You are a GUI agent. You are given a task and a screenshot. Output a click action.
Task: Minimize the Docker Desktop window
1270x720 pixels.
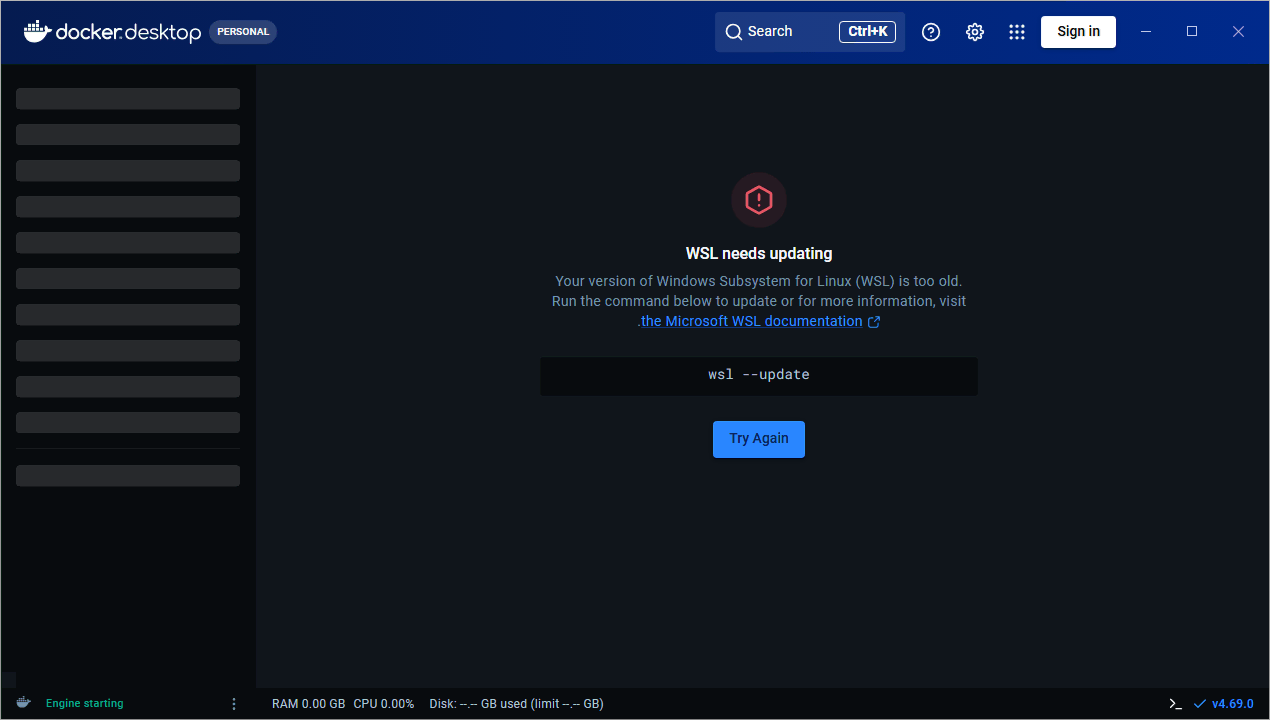pyautogui.click(x=1146, y=32)
